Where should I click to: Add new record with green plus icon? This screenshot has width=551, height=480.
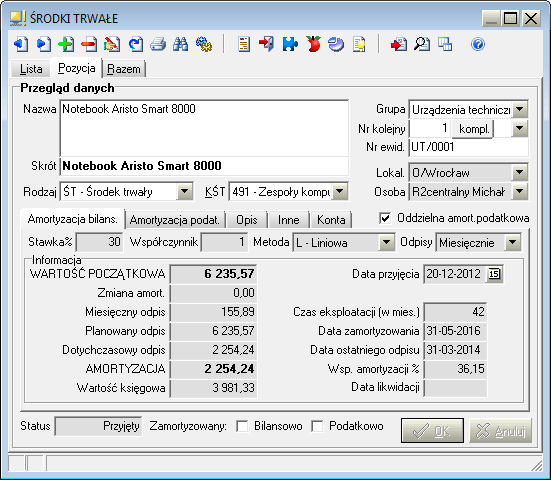click(x=66, y=45)
